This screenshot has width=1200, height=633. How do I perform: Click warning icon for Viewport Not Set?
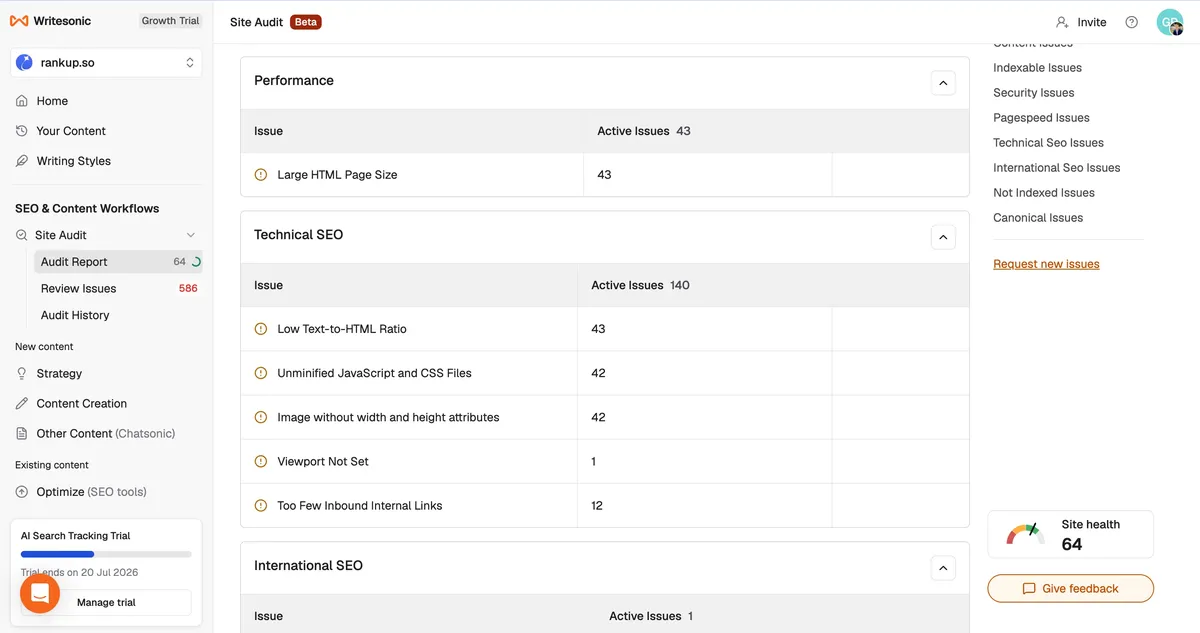261,462
